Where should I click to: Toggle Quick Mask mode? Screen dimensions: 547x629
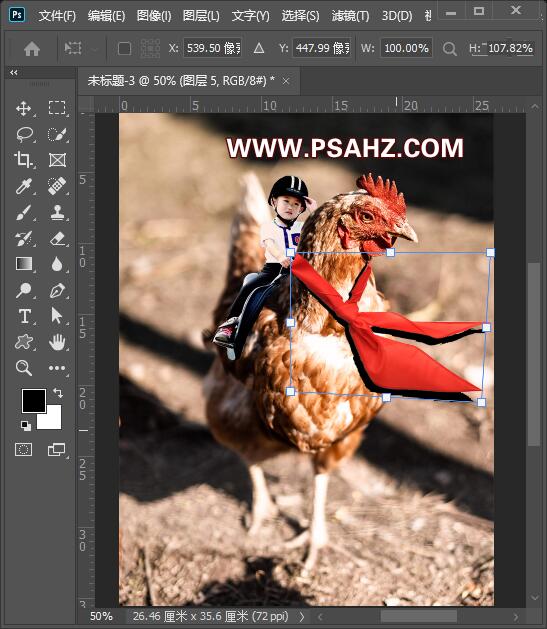pyautogui.click(x=23, y=450)
